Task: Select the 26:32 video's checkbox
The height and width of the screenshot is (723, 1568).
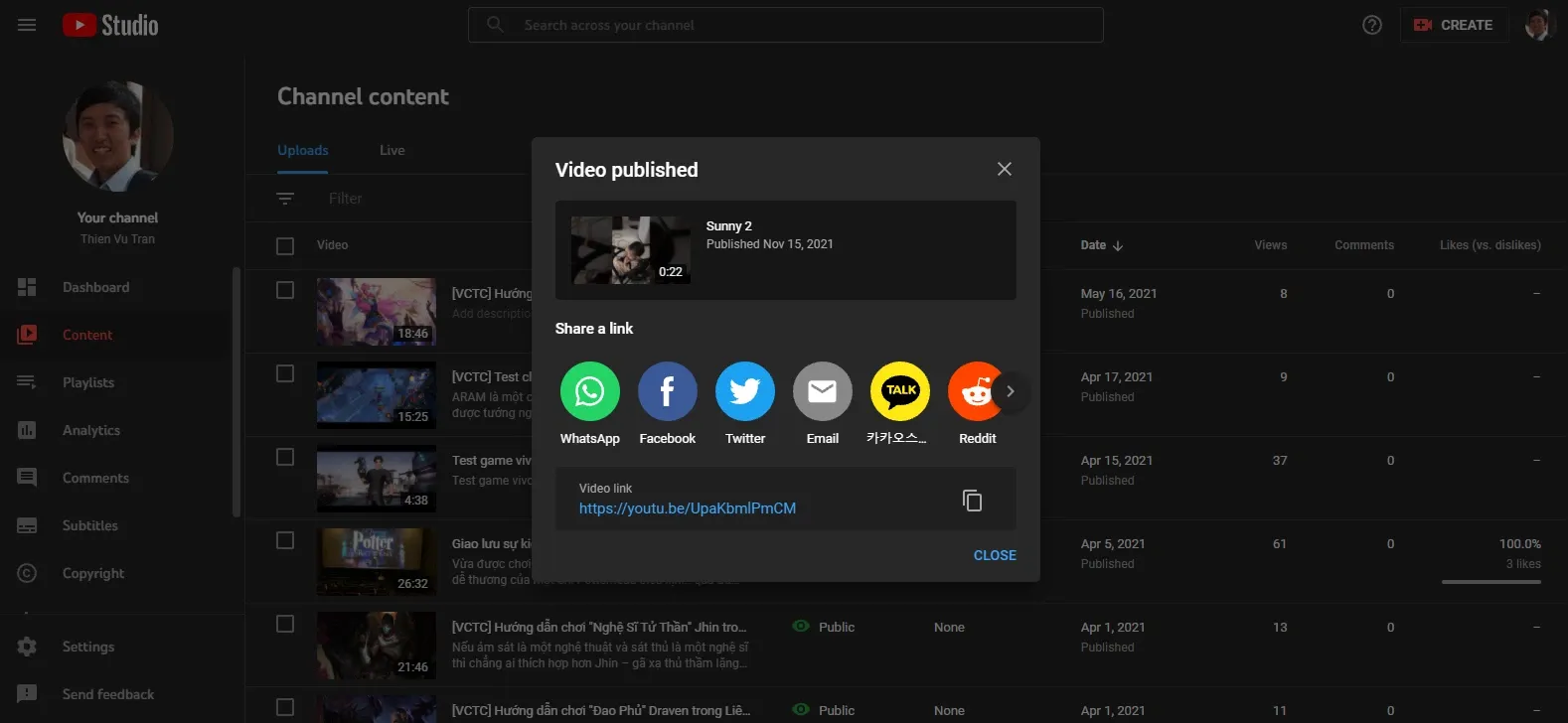Action: [x=285, y=540]
